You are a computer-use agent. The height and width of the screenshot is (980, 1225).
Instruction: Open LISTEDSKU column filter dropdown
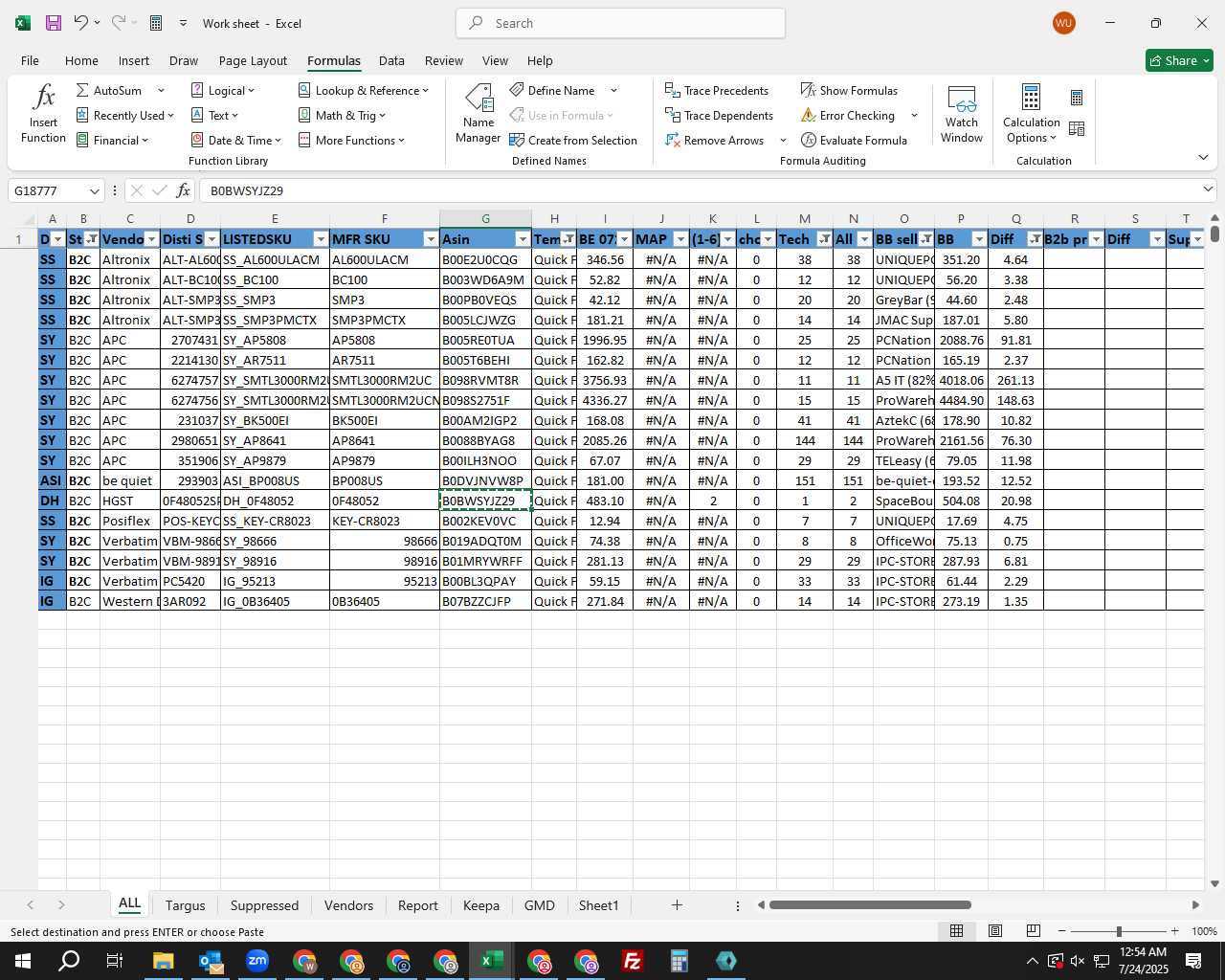(321, 239)
